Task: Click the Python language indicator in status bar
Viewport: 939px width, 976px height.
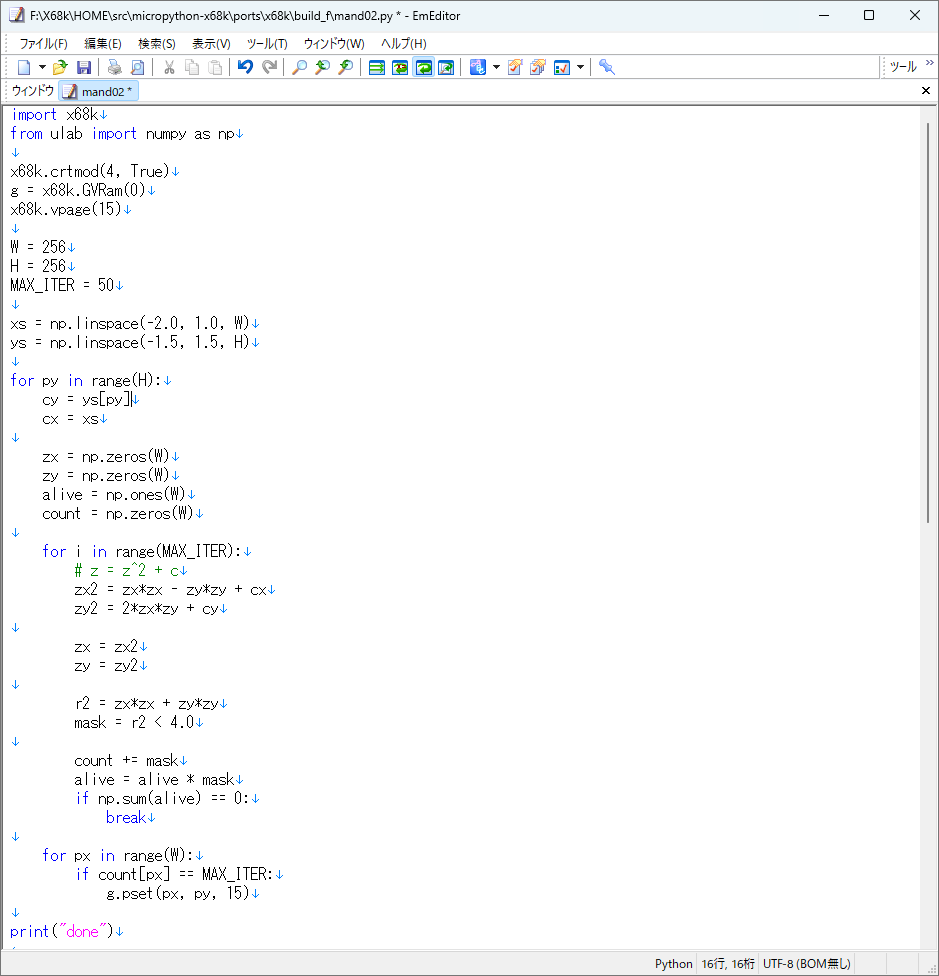Action: (x=673, y=964)
